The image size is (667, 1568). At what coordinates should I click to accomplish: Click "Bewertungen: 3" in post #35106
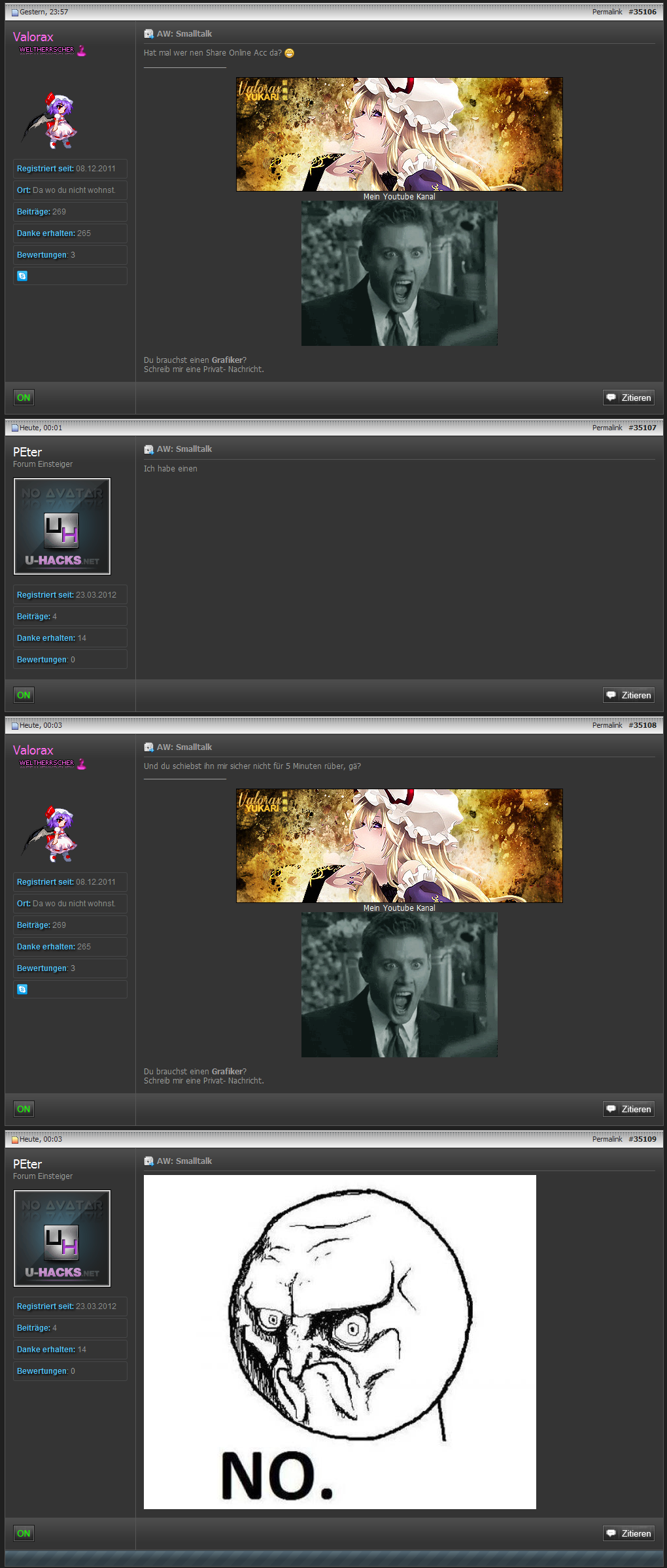tap(70, 255)
